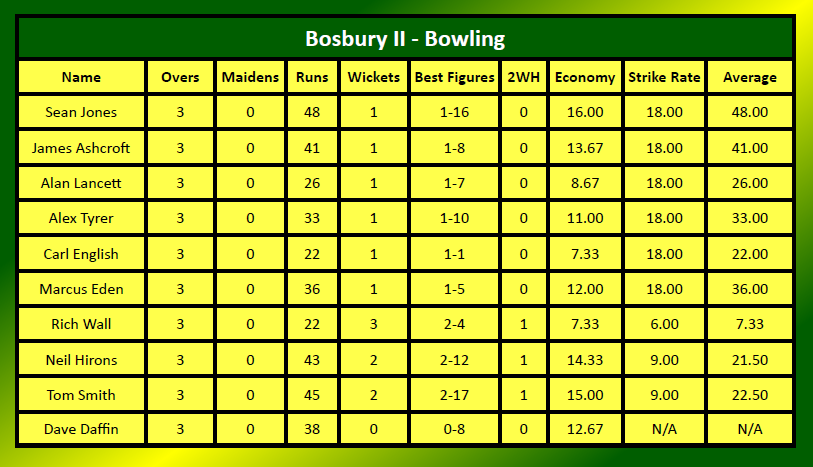
Task: Click best figures 1-16 for Sean Jones
Action: [x=455, y=112]
